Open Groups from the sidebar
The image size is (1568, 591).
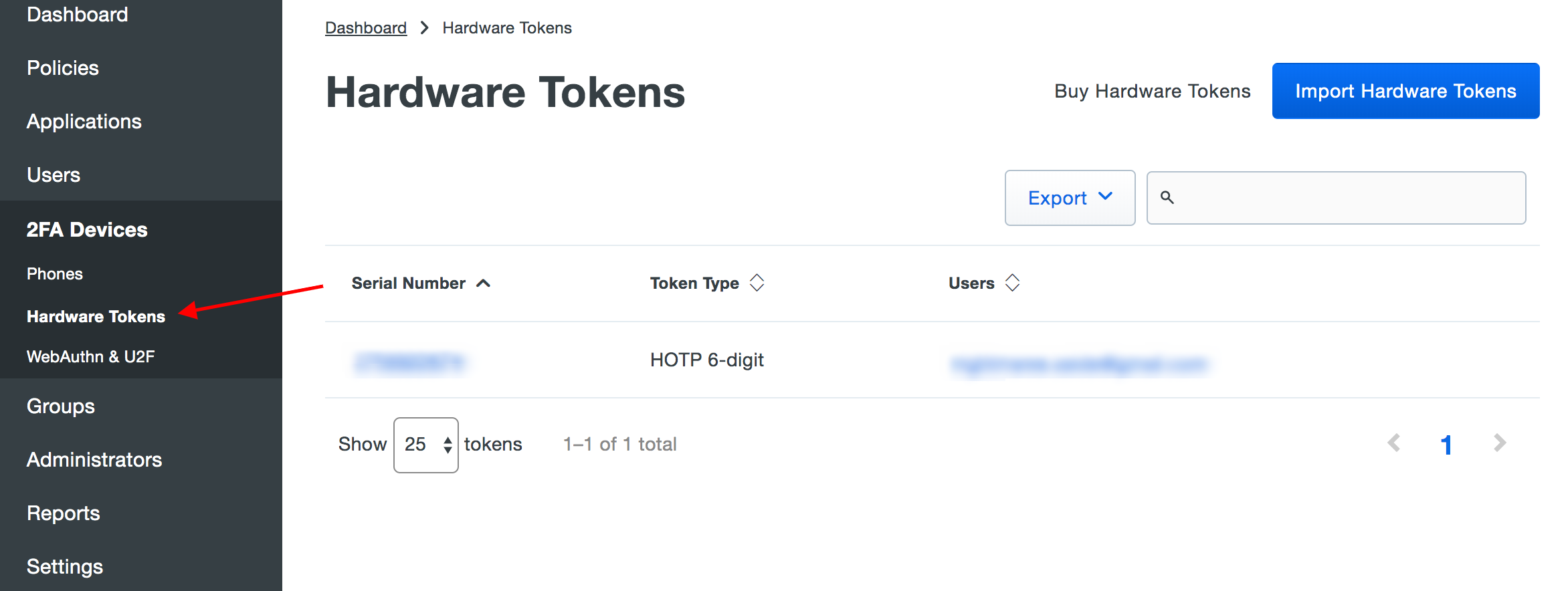(61, 406)
